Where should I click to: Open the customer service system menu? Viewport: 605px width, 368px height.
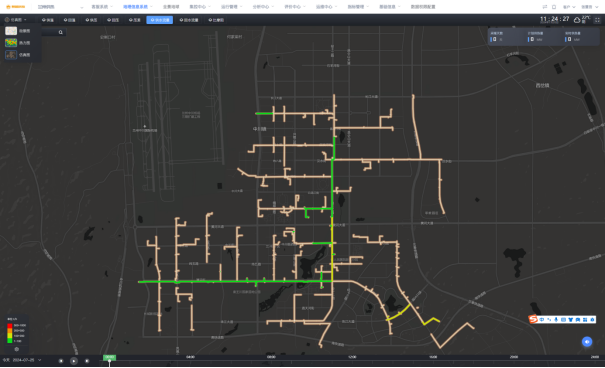(101, 7)
